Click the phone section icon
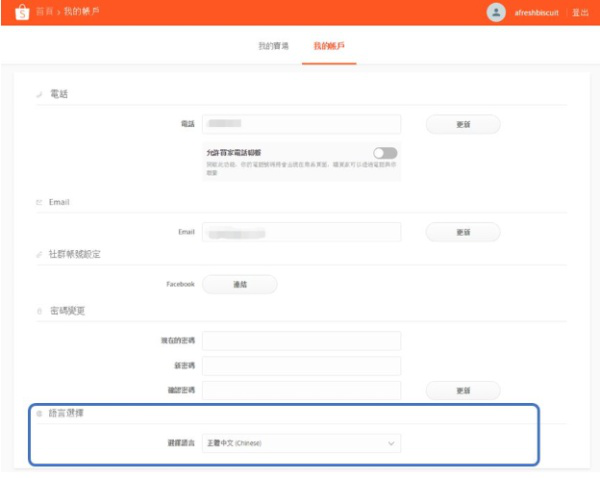600x478 pixels. [x=39, y=94]
